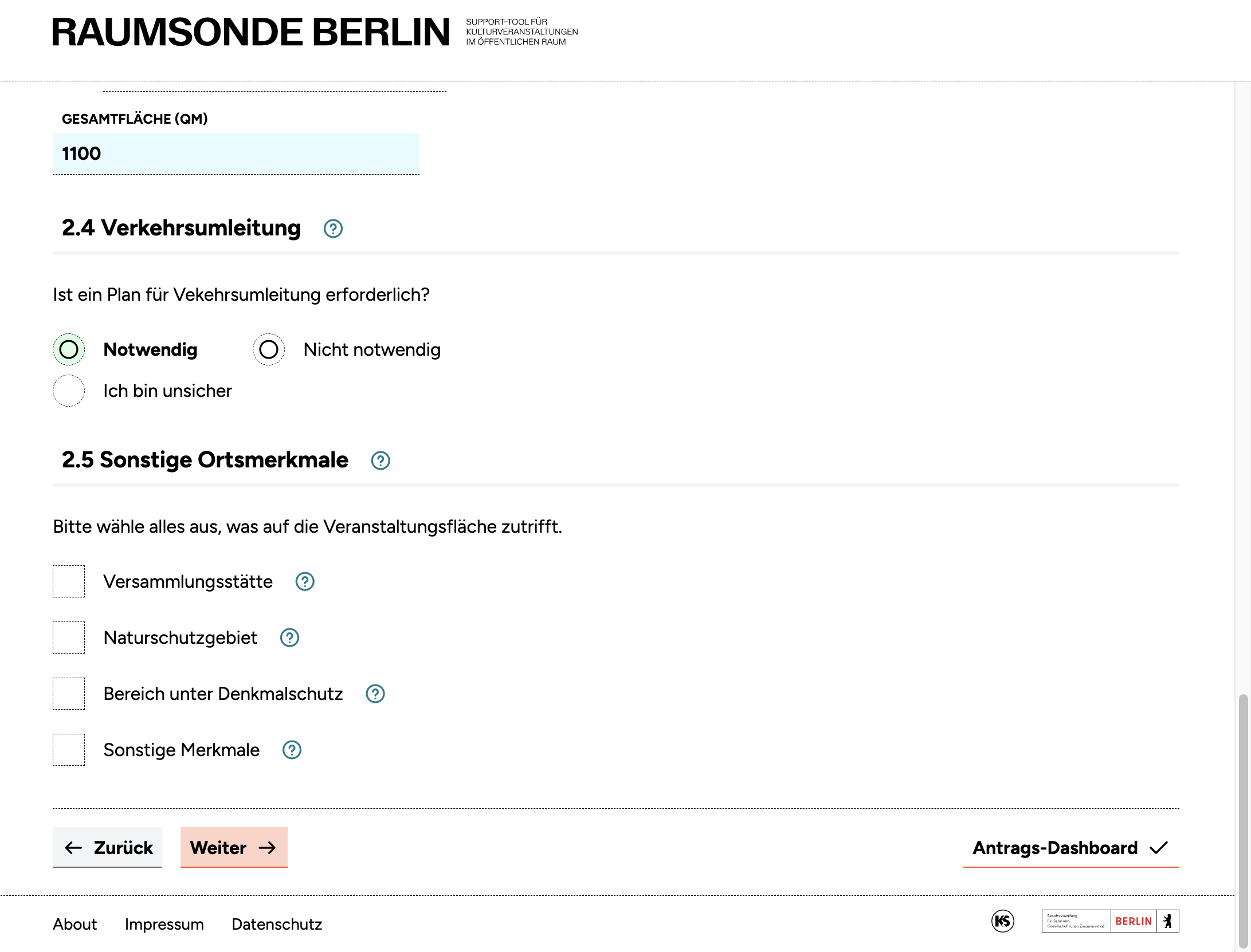Check the Sonstige Merkmale checkbox
This screenshot has width=1251, height=952.
69,750
